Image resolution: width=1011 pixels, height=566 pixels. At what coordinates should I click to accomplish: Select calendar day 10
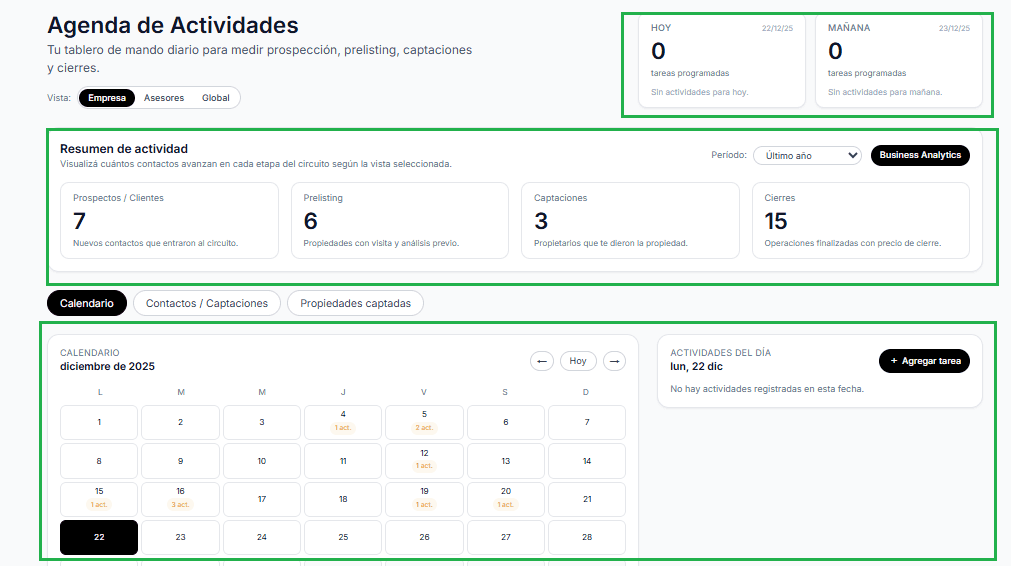(262, 461)
